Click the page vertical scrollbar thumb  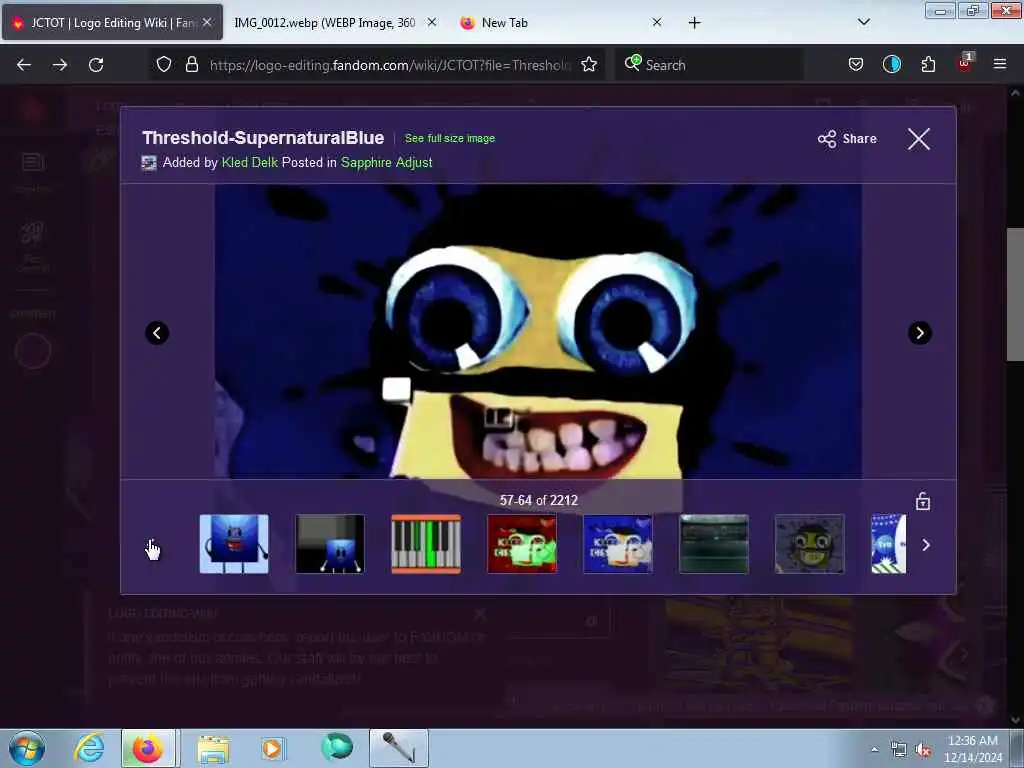[x=1014, y=294]
